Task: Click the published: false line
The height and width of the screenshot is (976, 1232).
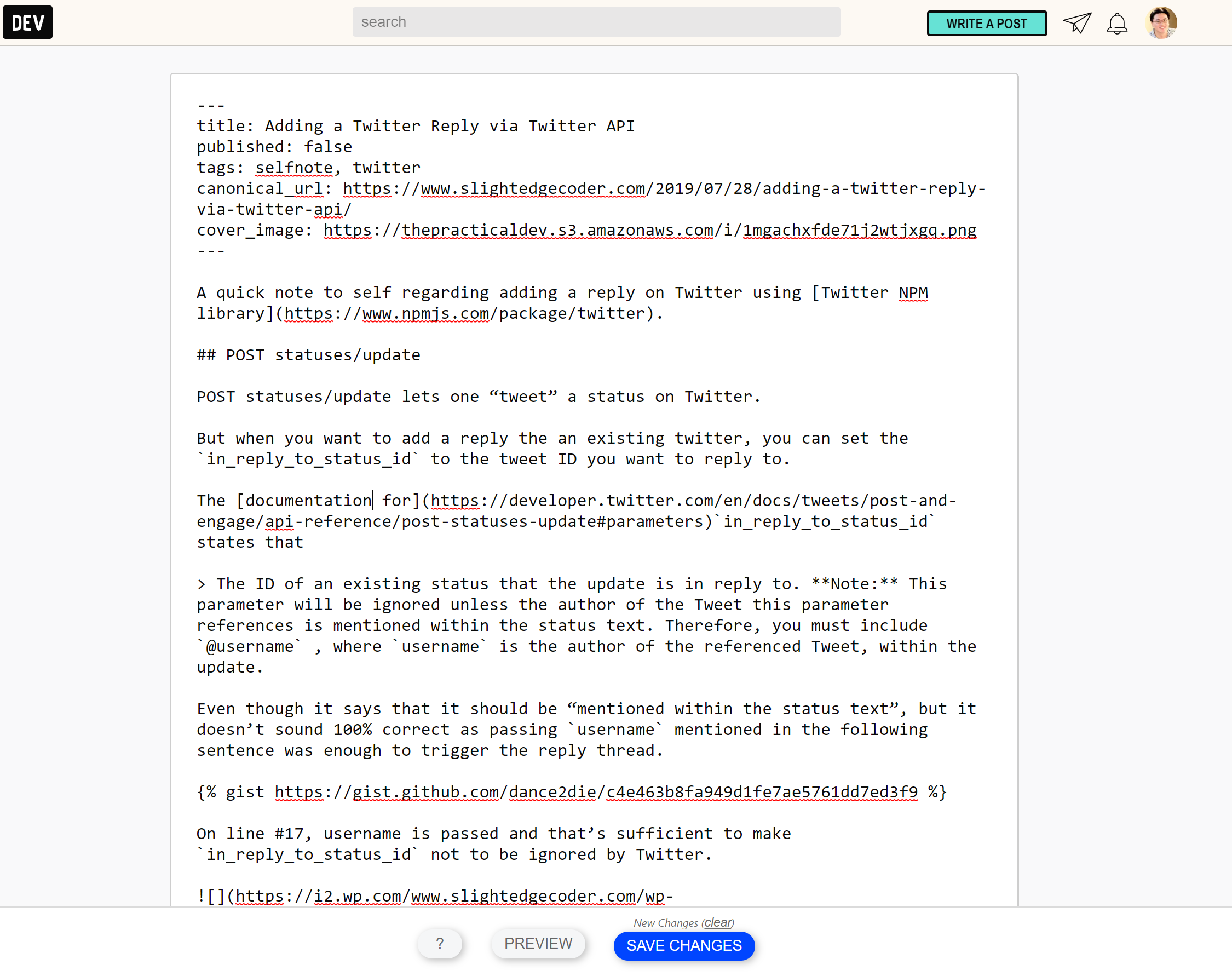Action: (274, 147)
